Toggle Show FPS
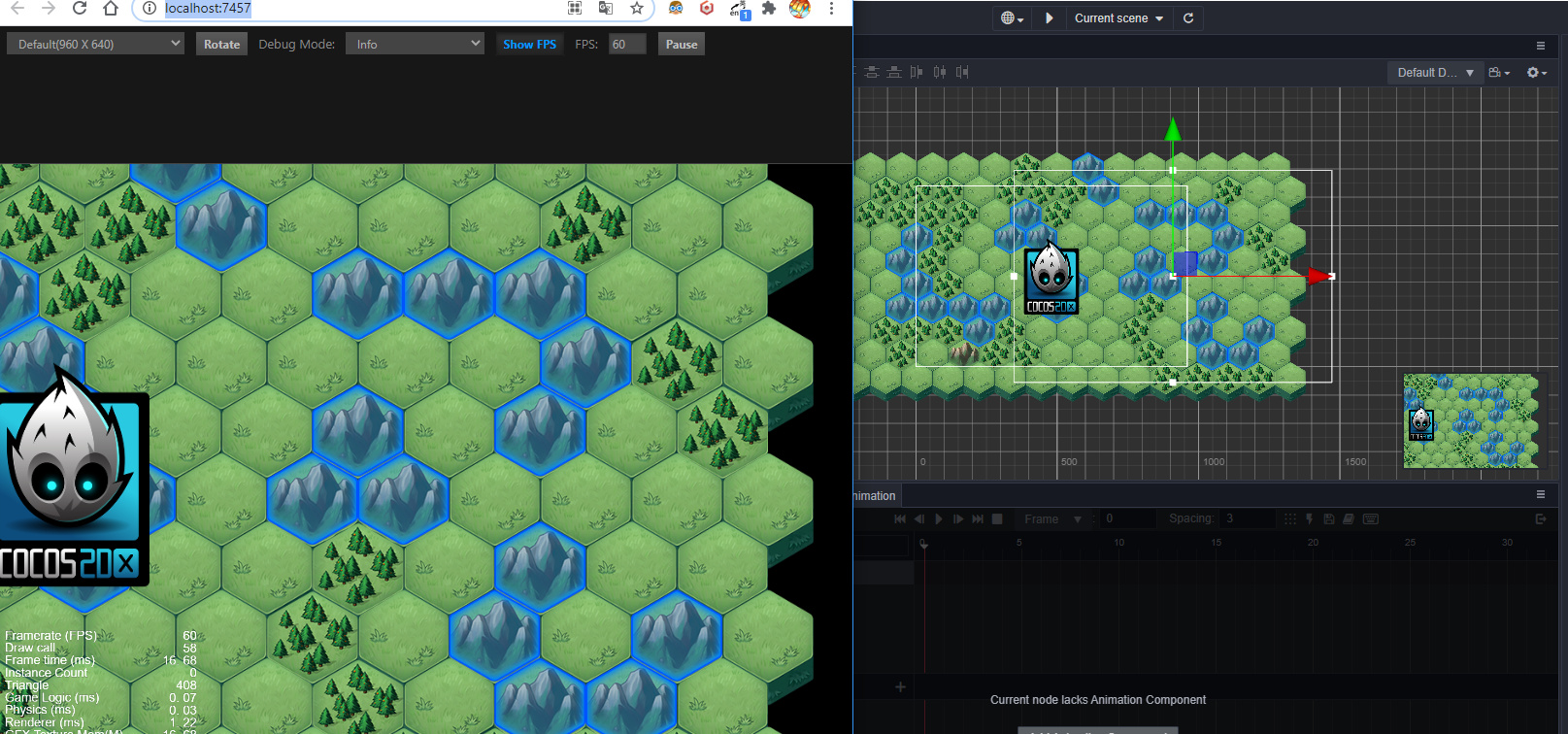Viewport: 1568px width, 734px height. tap(529, 44)
